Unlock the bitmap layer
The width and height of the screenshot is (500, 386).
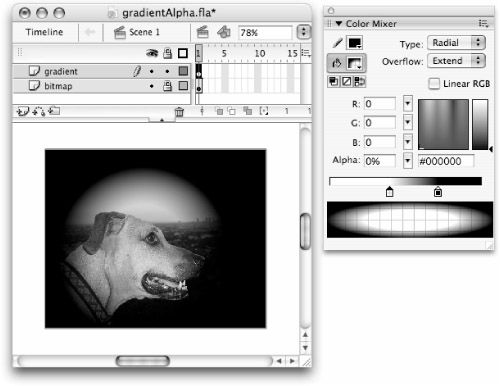167,86
